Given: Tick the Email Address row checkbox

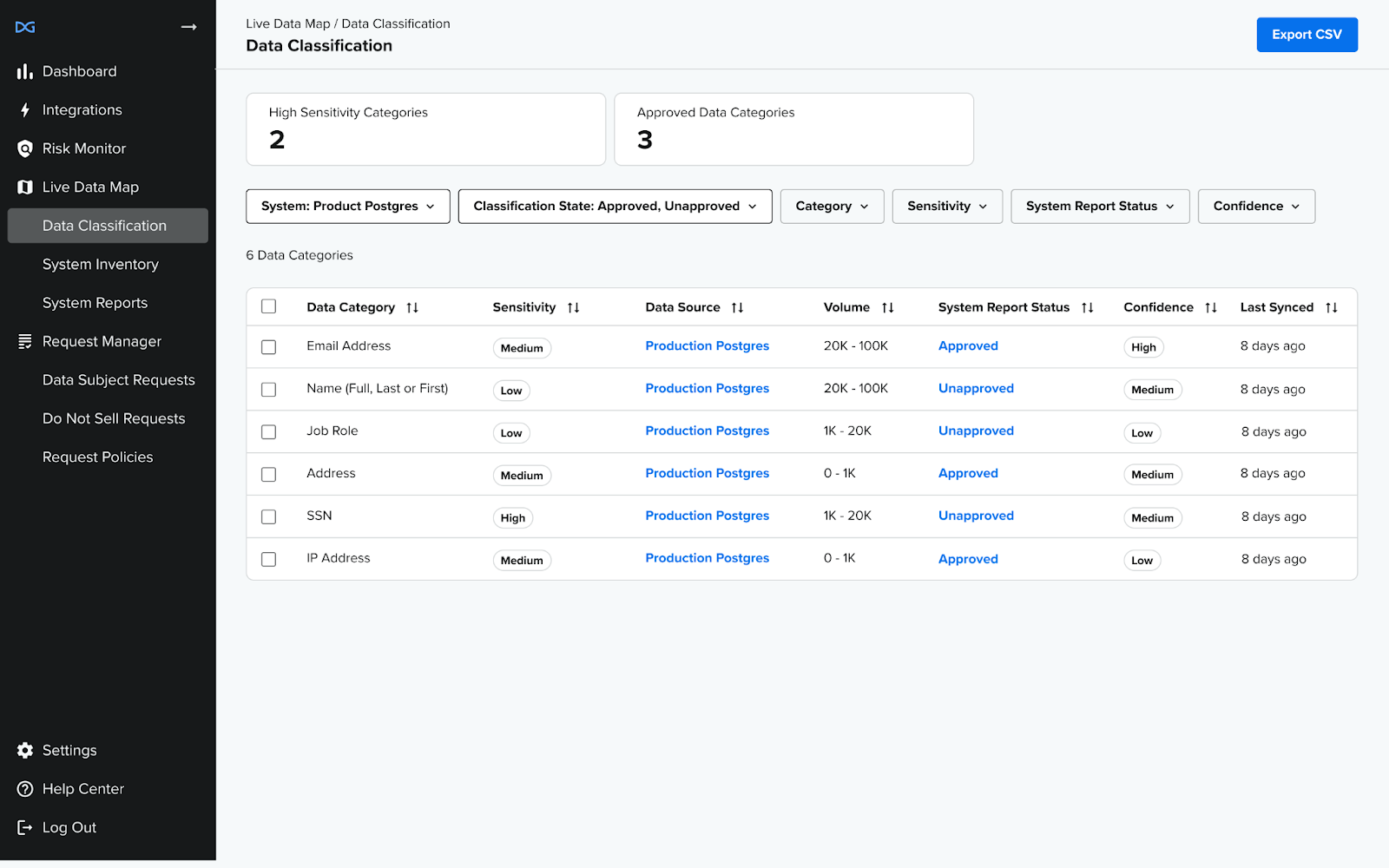Looking at the screenshot, I should (x=268, y=346).
